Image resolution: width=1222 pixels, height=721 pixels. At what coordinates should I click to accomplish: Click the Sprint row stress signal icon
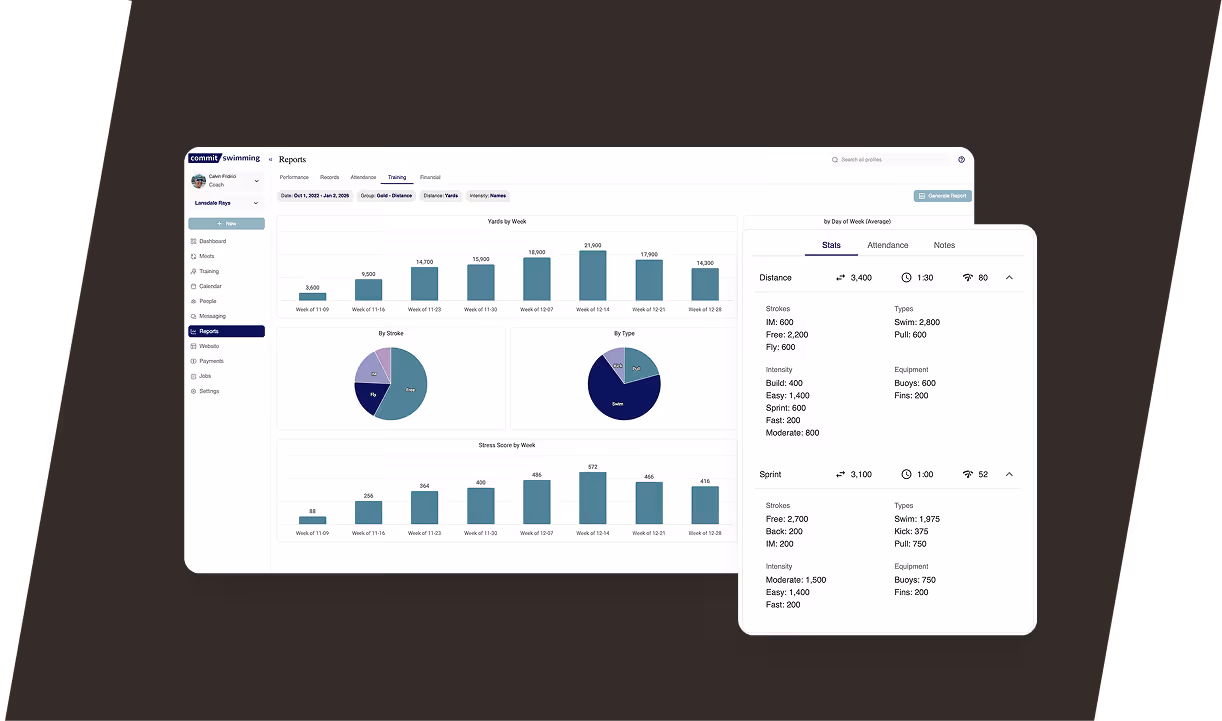968,474
